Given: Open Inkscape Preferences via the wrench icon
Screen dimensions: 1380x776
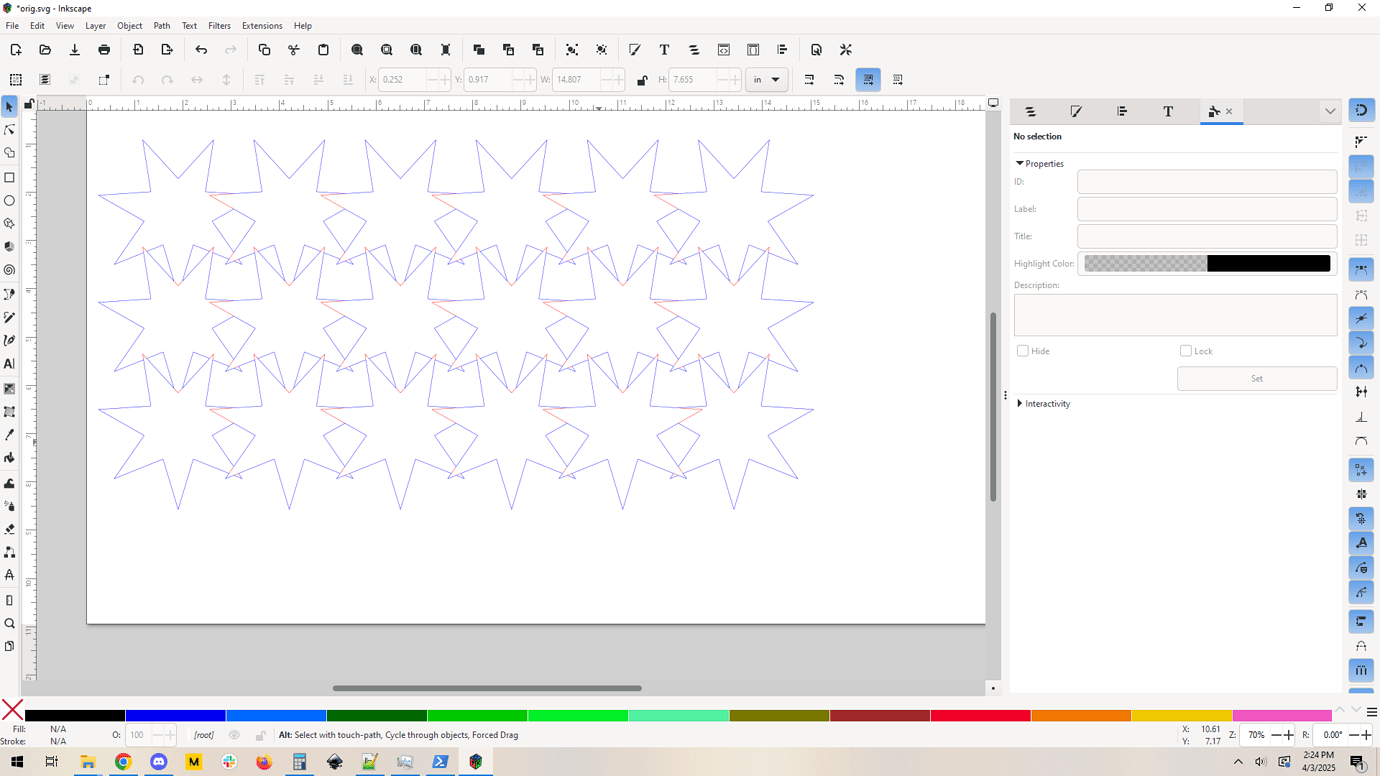Looking at the screenshot, I should (x=846, y=49).
